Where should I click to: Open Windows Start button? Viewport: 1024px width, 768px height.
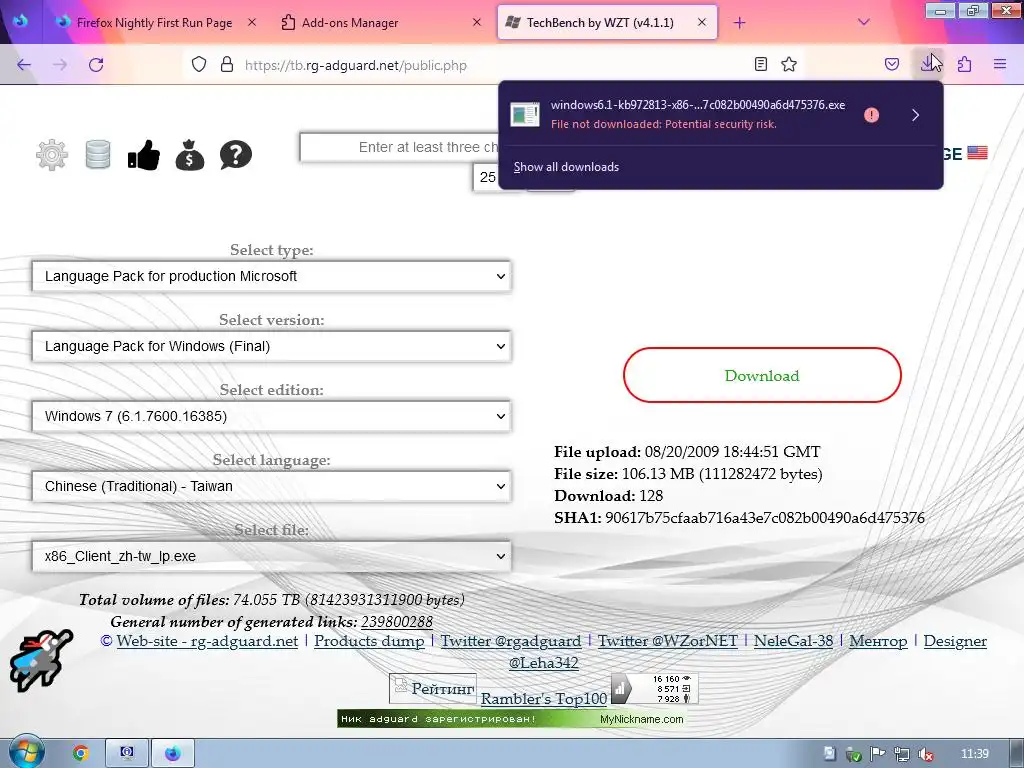click(x=26, y=753)
